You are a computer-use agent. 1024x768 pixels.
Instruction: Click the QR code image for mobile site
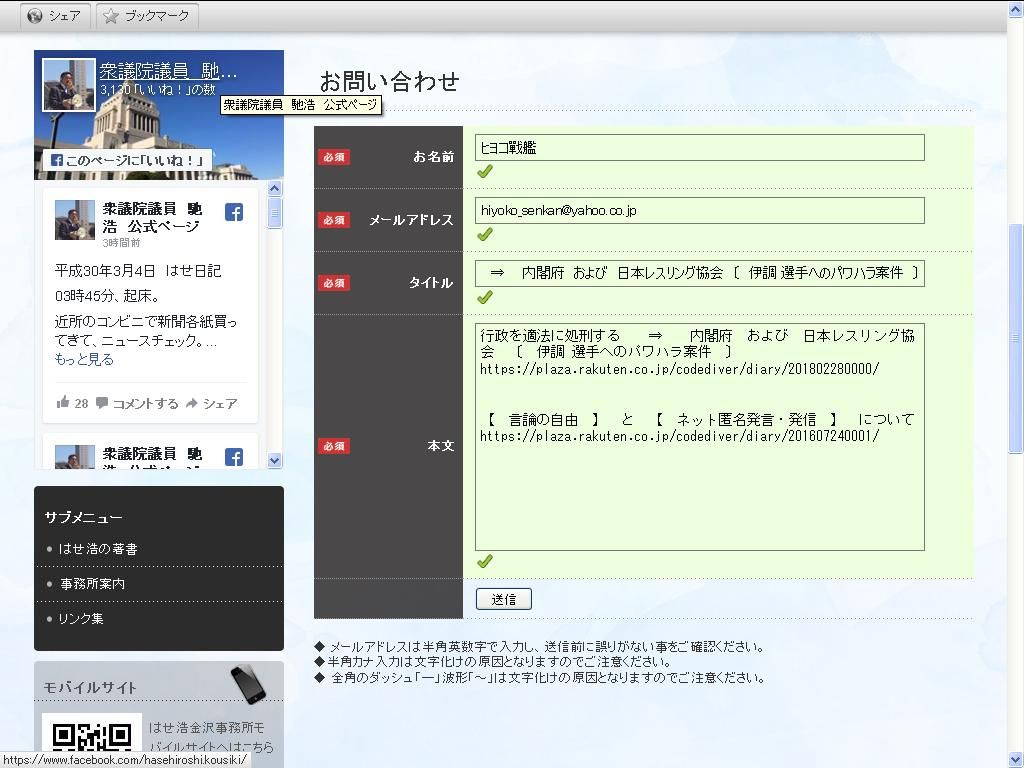pyautogui.click(x=92, y=738)
